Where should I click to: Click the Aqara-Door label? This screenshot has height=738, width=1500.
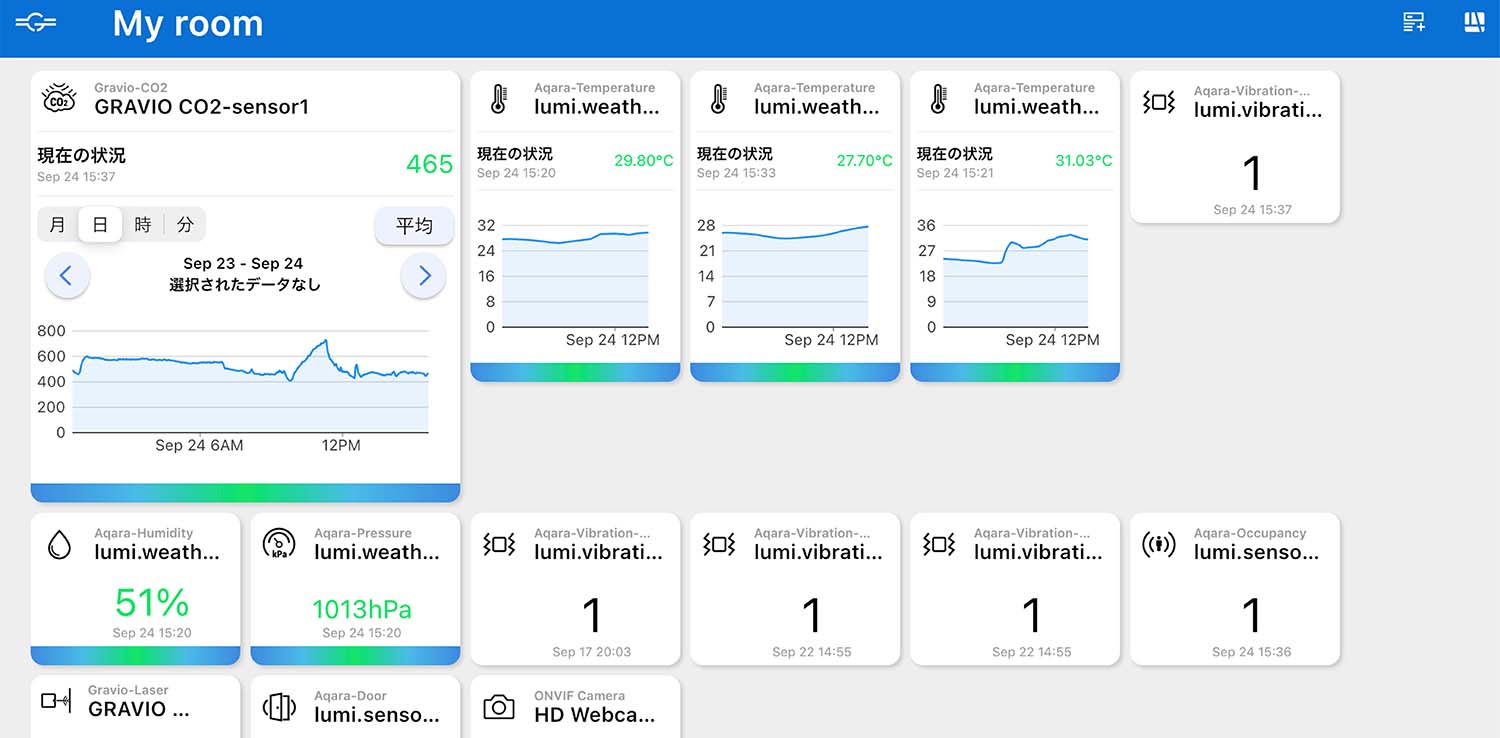coord(350,696)
